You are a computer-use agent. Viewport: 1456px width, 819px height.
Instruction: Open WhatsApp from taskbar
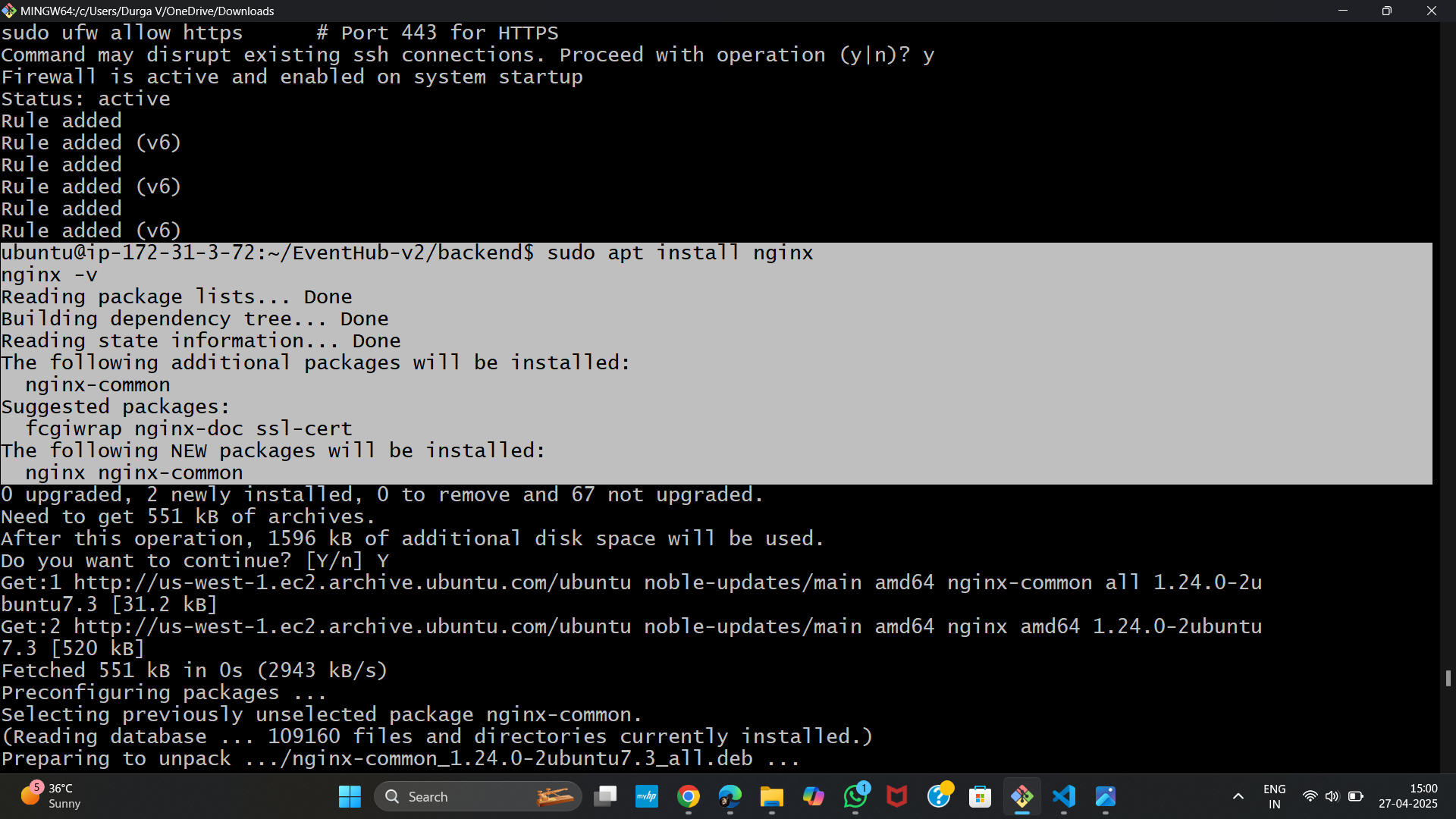point(855,796)
